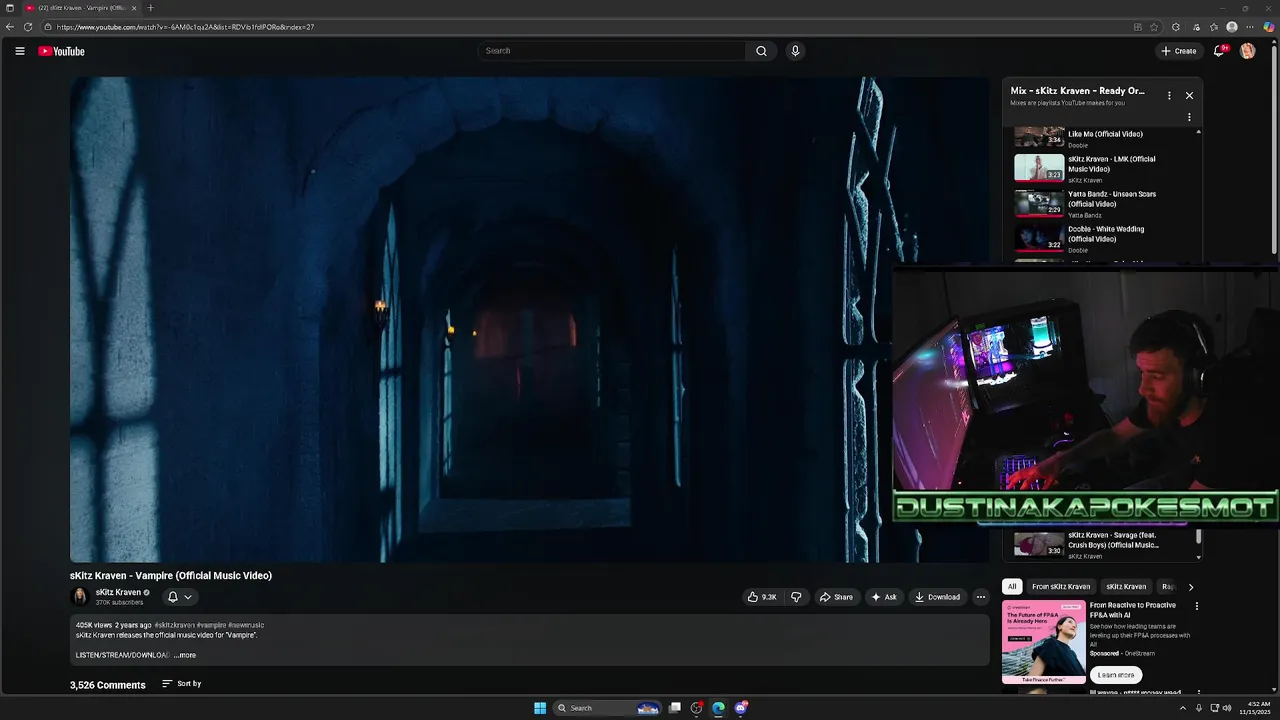Click the Create button

[x=1179, y=51]
